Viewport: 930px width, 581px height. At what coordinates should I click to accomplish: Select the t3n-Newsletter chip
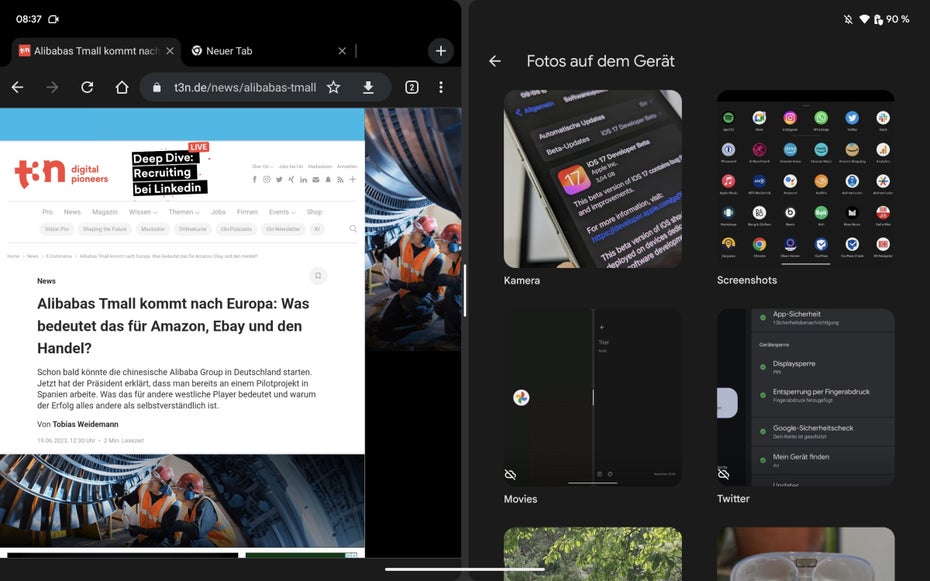click(x=283, y=229)
